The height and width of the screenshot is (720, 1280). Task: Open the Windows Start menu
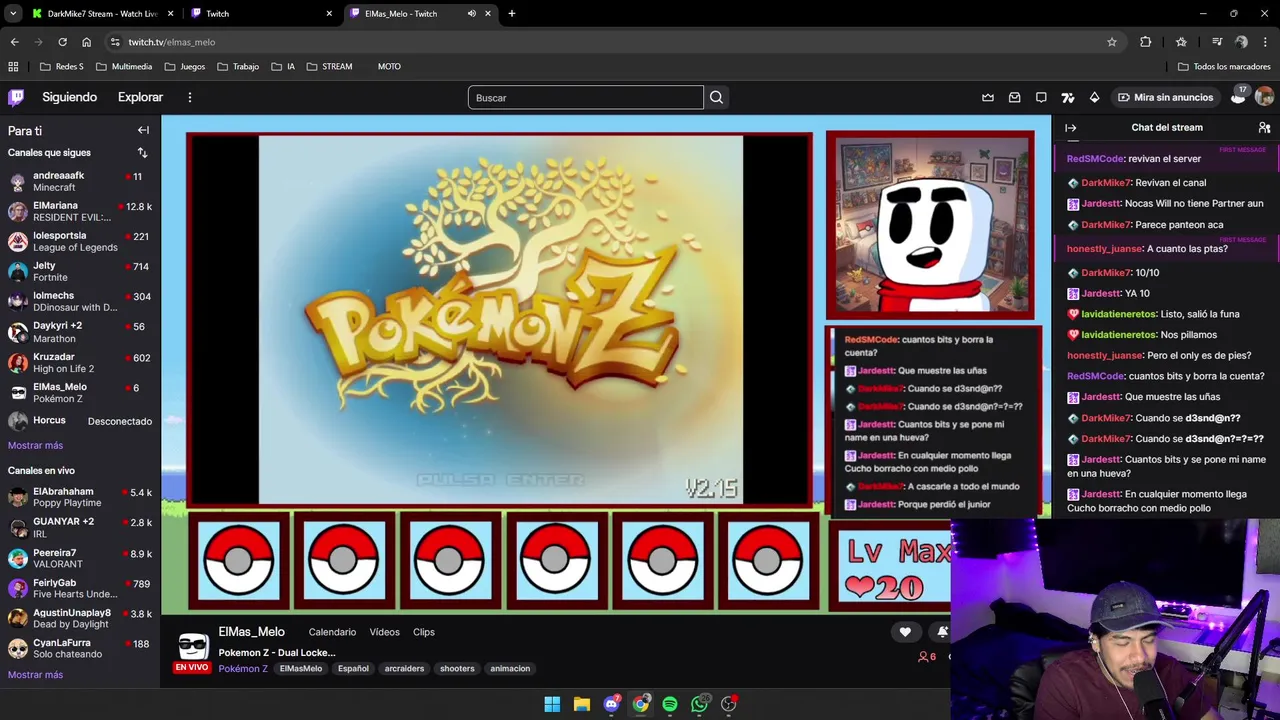[x=552, y=704]
